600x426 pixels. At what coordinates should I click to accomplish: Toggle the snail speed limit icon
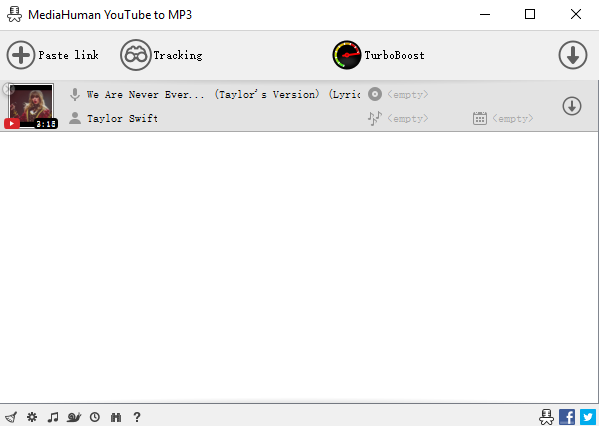[x=74, y=417]
